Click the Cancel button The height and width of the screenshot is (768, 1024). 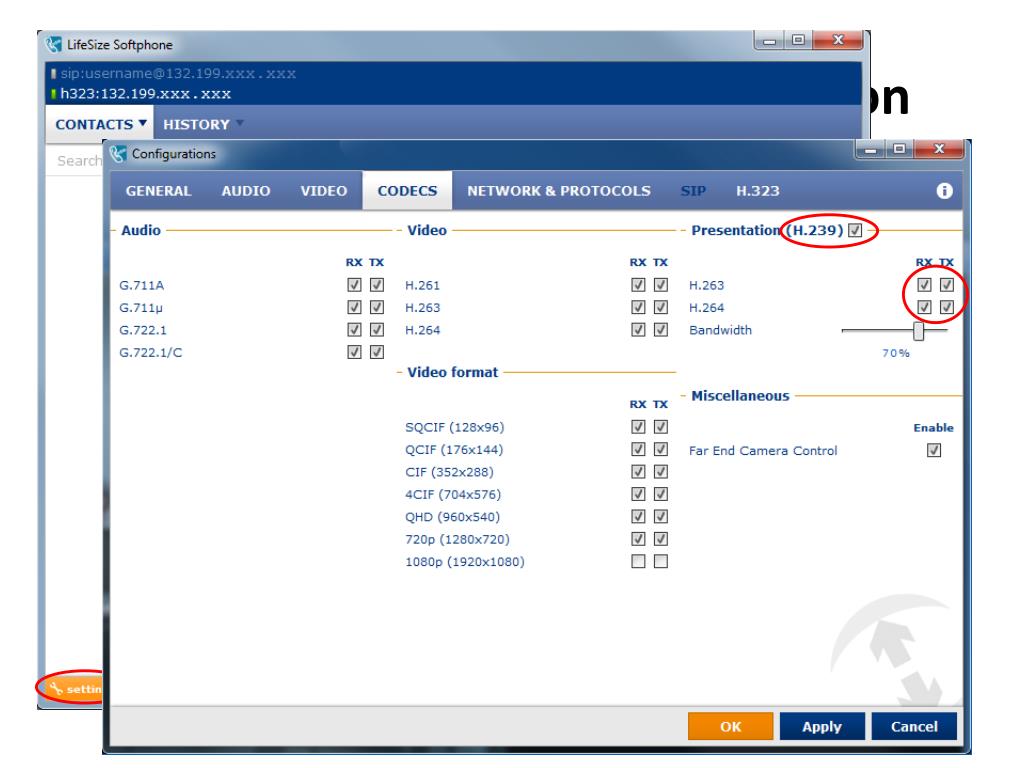[x=914, y=726]
